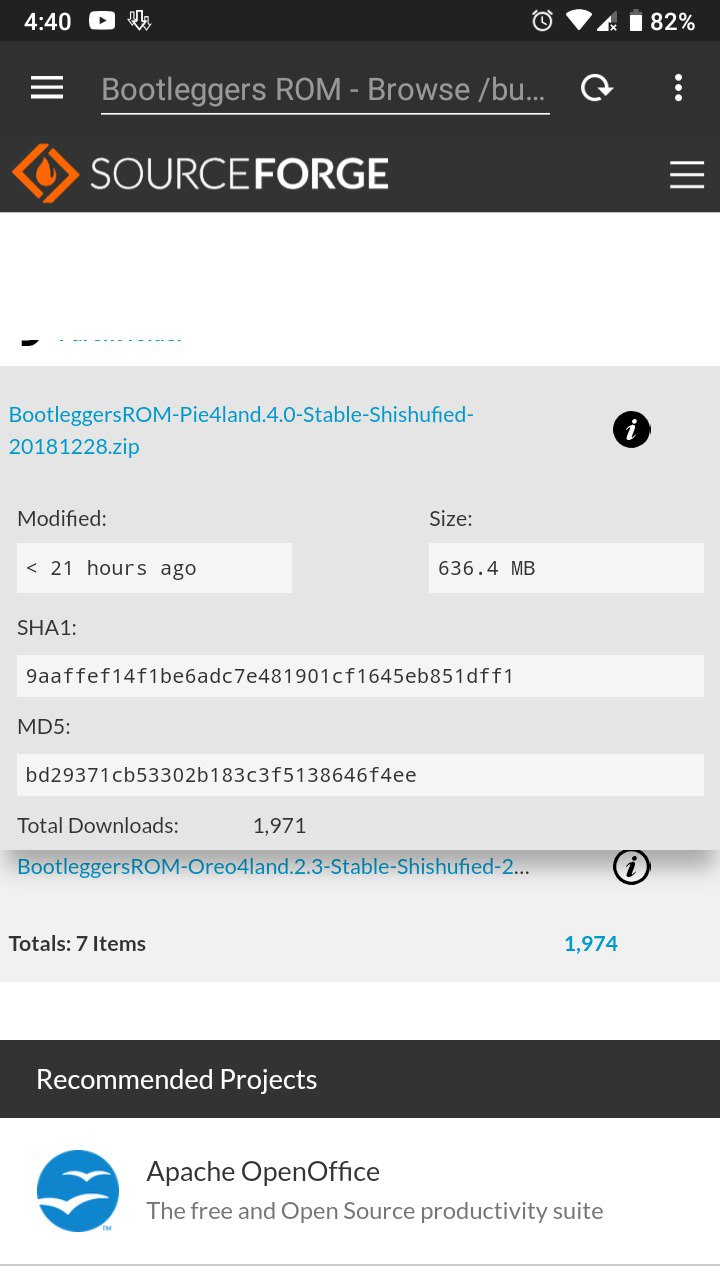720x1280 pixels.
Task: Open the browser hamburger menu
Action: tap(47, 88)
